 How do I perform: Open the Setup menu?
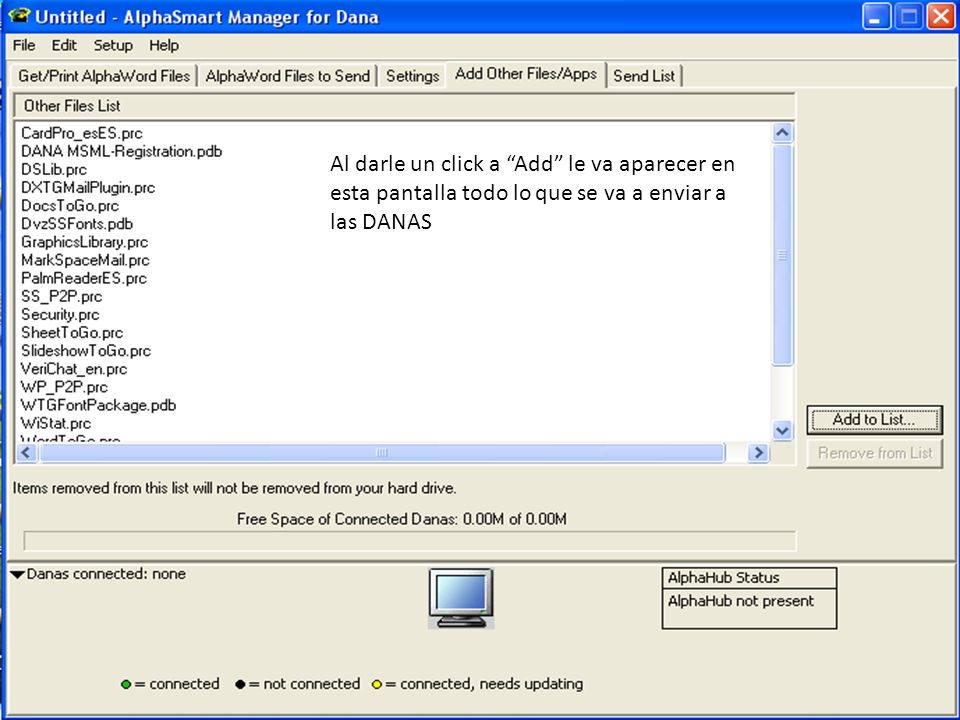113,45
